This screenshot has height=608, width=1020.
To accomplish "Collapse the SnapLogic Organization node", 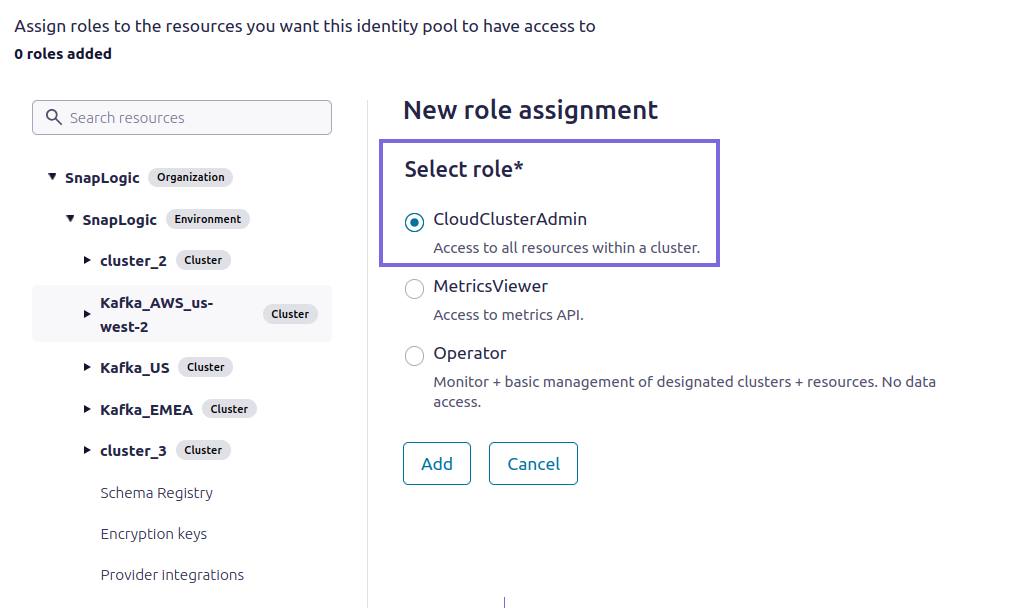I will pyautogui.click(x=52, y=177).
